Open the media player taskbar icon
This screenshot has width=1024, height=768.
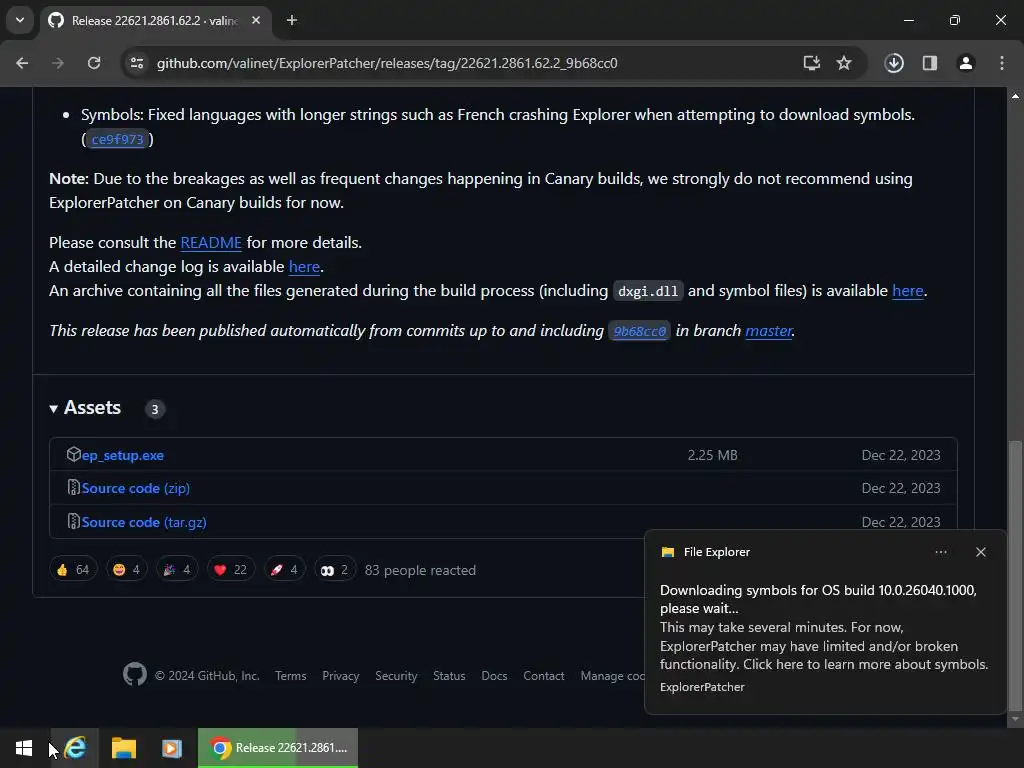(172, 748)
